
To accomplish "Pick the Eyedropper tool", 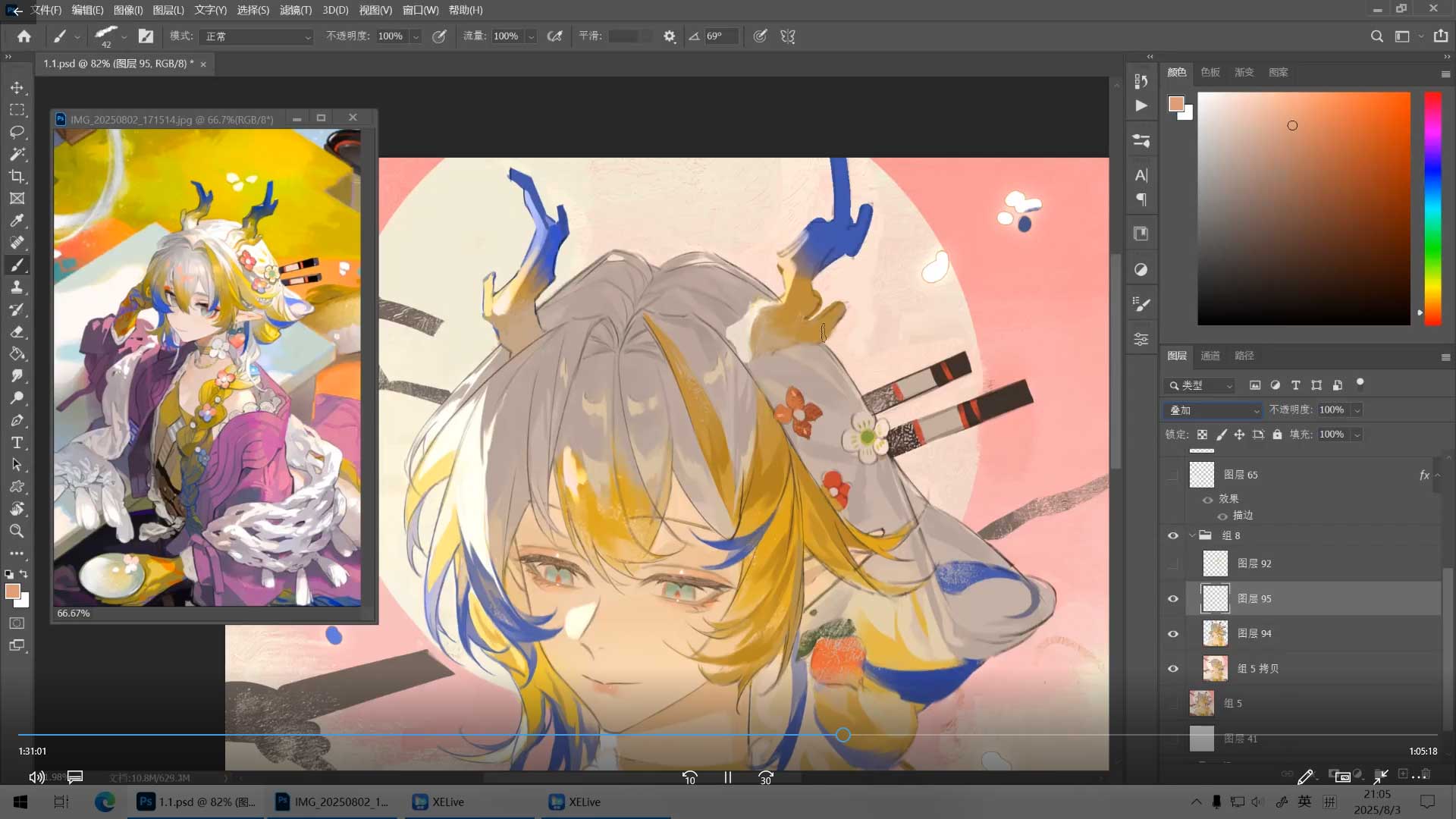I will [x=17, y=221].
